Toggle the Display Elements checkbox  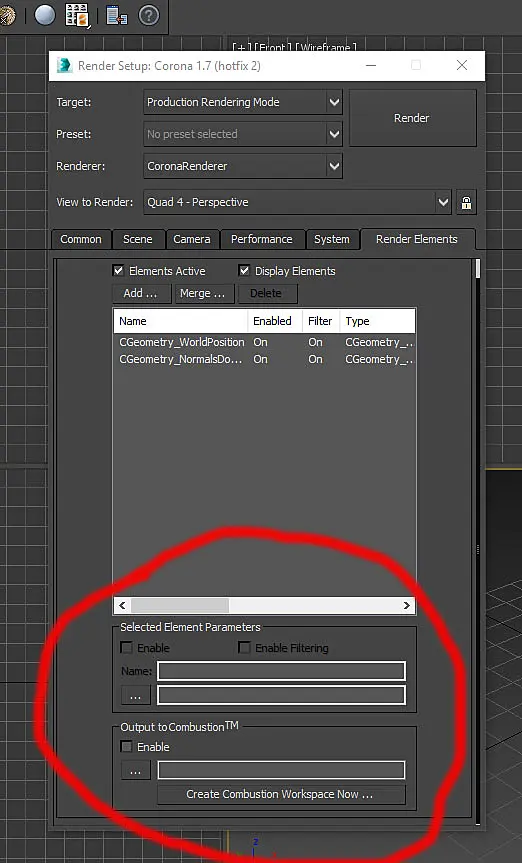pyautogui.click(x=244, y=270)
